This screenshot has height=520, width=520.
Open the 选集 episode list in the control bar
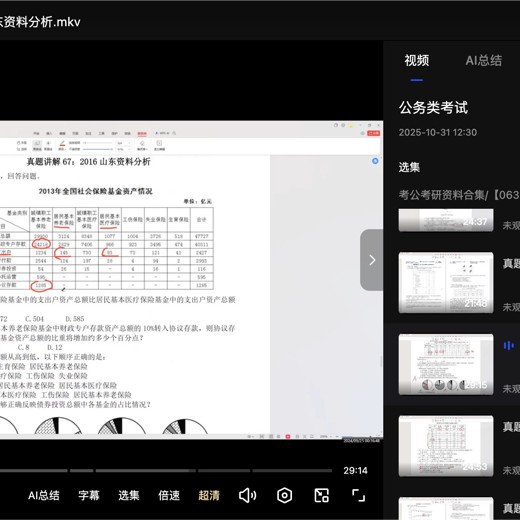[129, 496]
